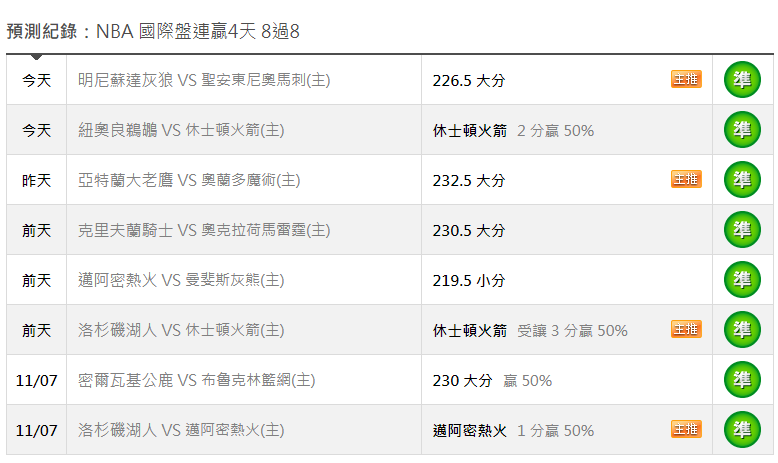The width and height of the screenshot is (778, 463).
Task: Open 密爾瓦基公鹿 VS 布魯克林籃網 matchup
Action: (196, 380)
